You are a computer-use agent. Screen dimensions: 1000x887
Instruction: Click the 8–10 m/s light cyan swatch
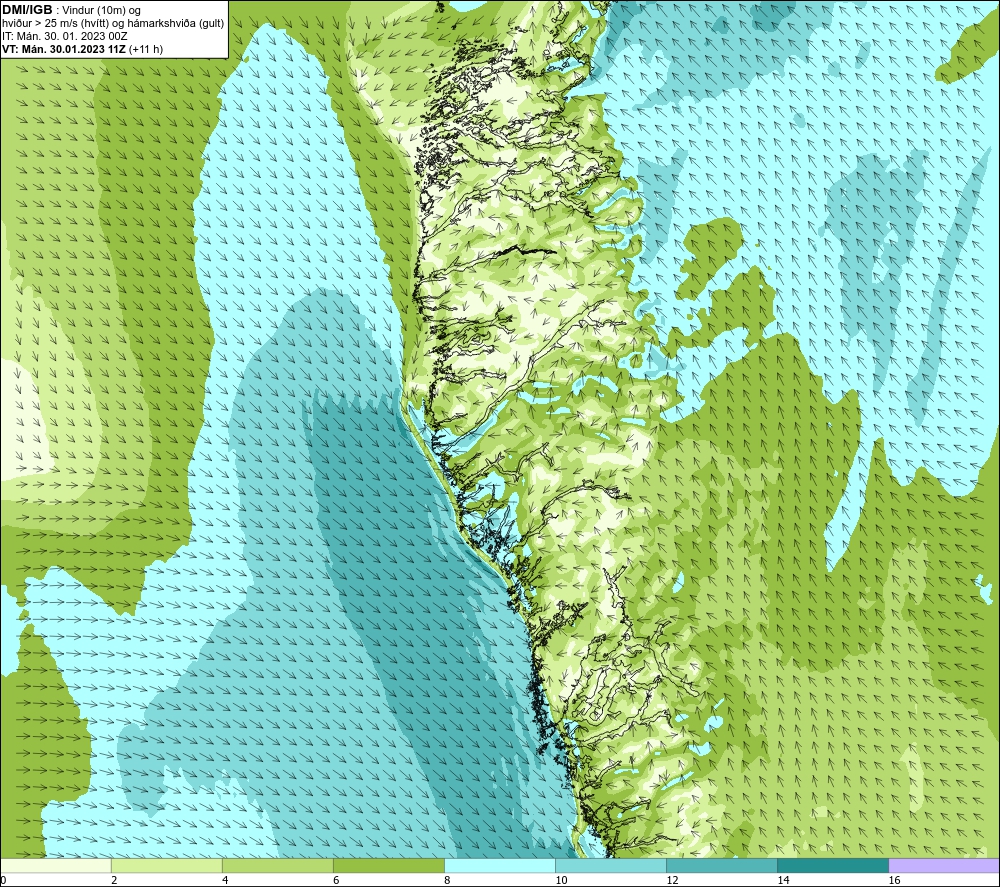point(499,865)
